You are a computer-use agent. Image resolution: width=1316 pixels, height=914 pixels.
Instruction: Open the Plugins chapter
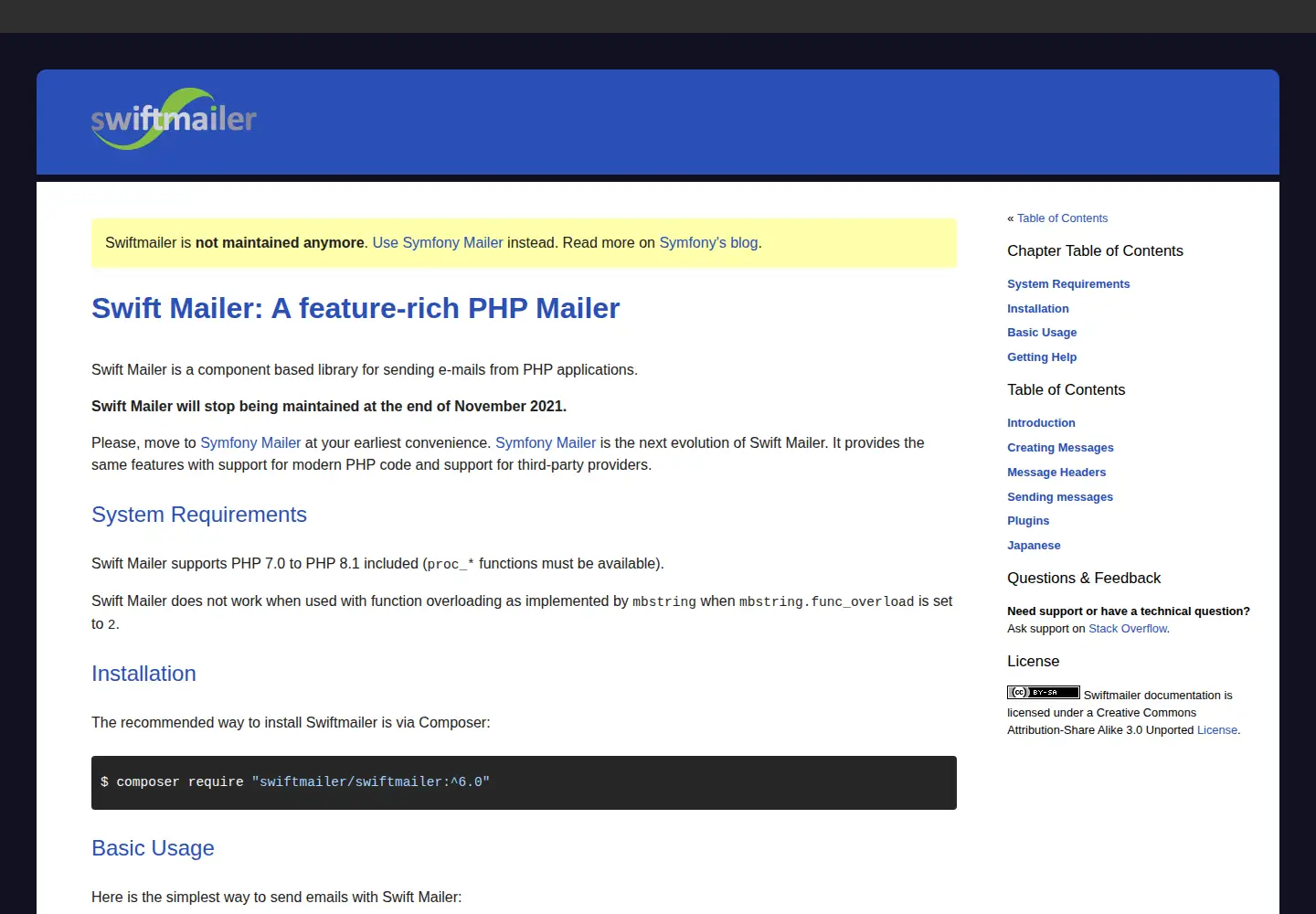point(1028,521)
